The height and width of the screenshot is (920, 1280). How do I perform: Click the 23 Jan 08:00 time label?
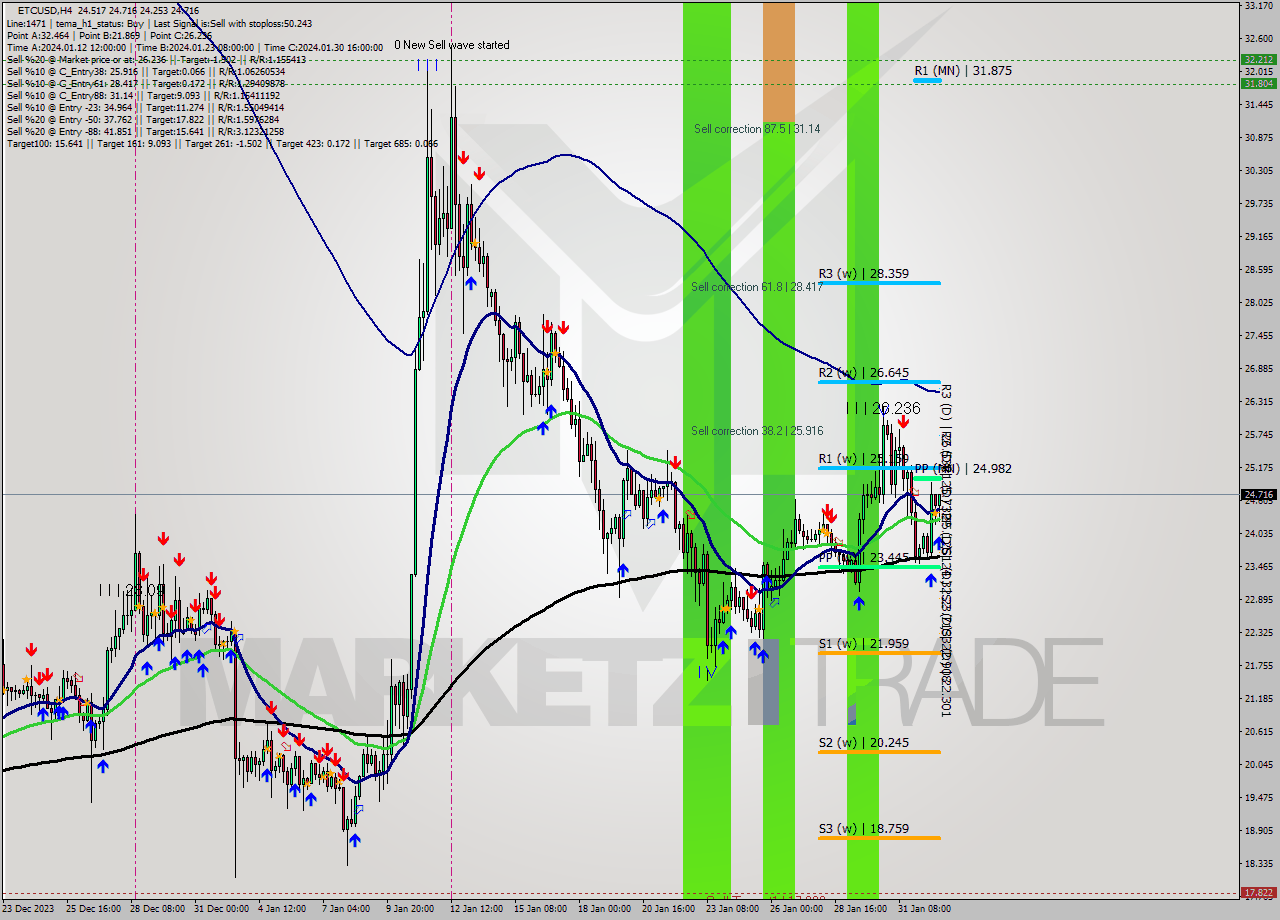[733, 909]
